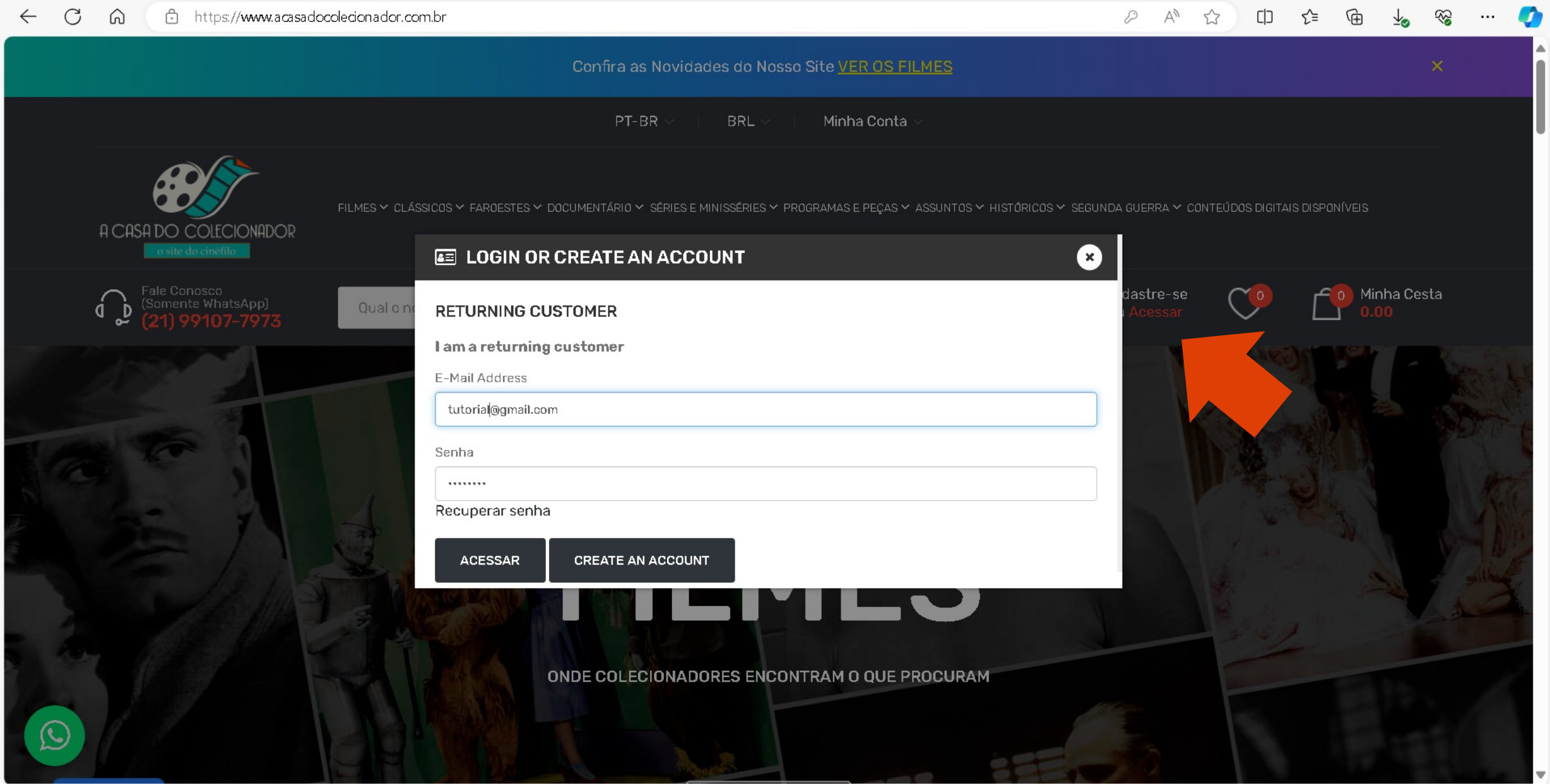Click the ID card icon in dialog header
Screen dimensions: 1550x784
click(x=445, y=257)
